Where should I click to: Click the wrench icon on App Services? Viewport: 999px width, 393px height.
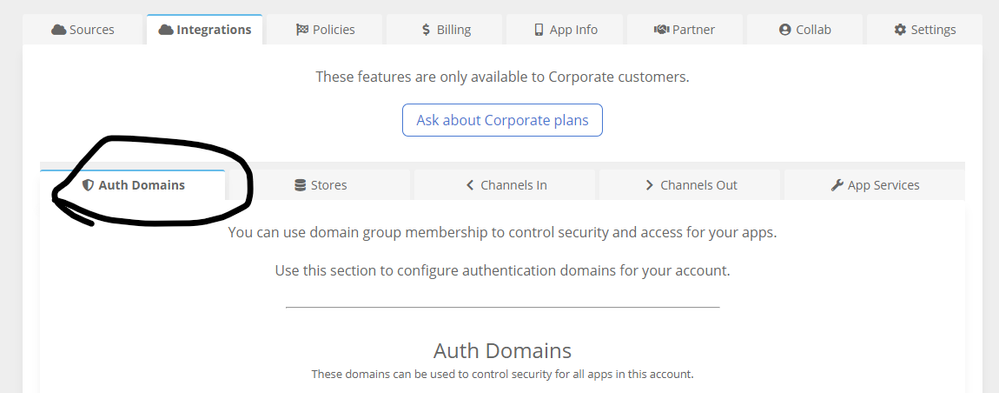(837, 185)
